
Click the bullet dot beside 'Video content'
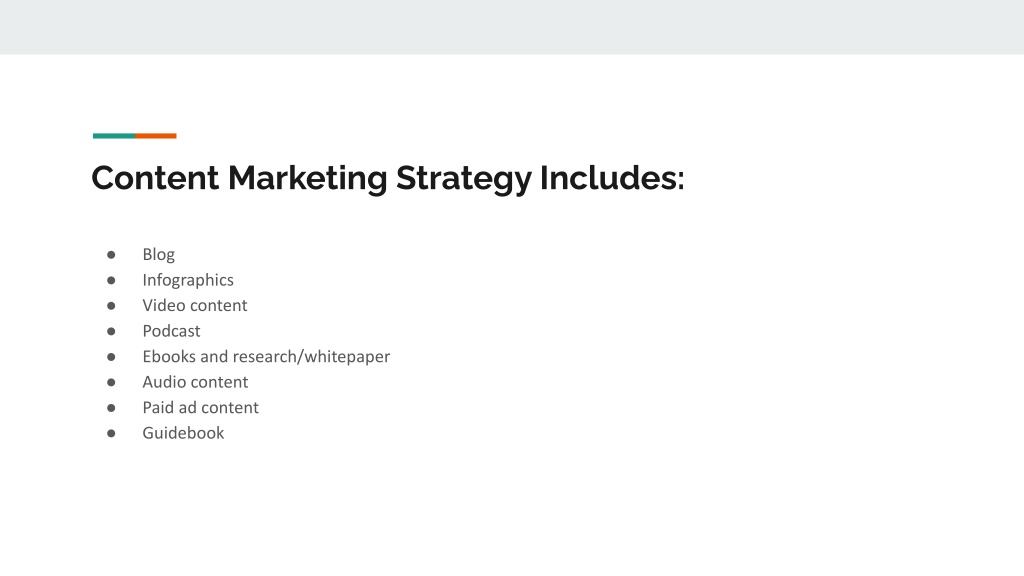tap(111, 306)
